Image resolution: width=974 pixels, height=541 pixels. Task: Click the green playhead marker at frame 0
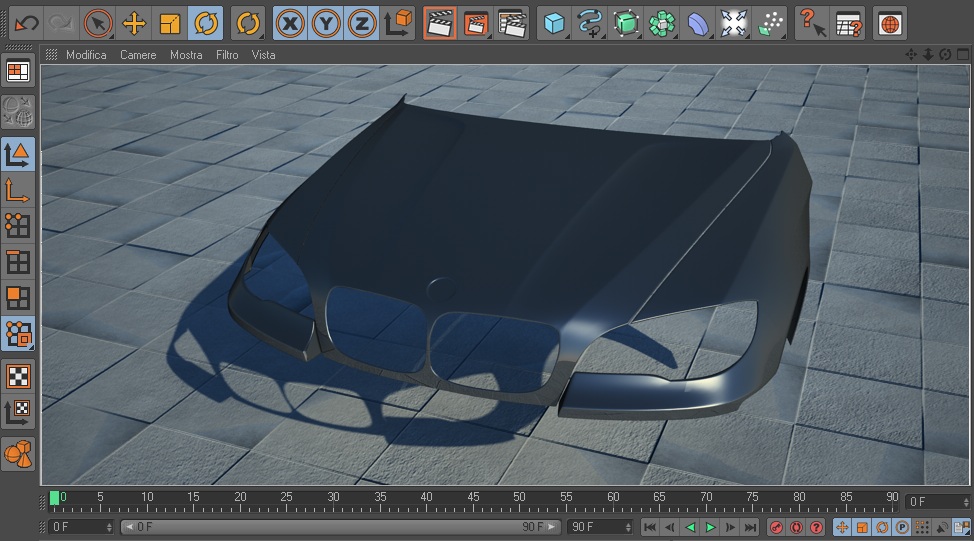(55, 498)
